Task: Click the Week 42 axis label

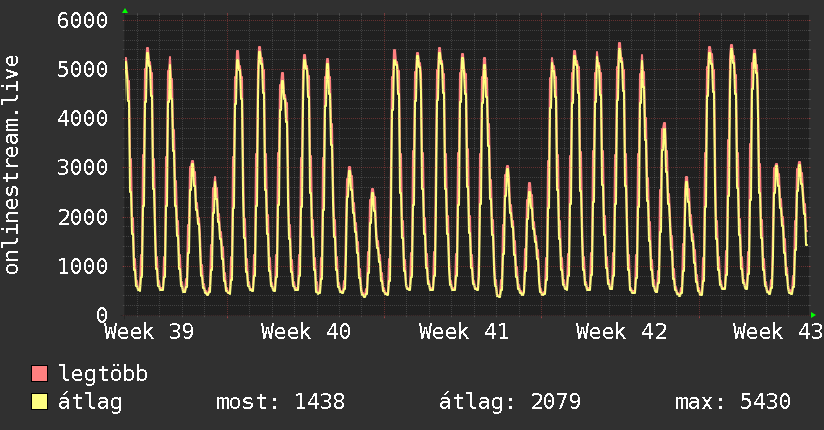Action: coord(621,332)
